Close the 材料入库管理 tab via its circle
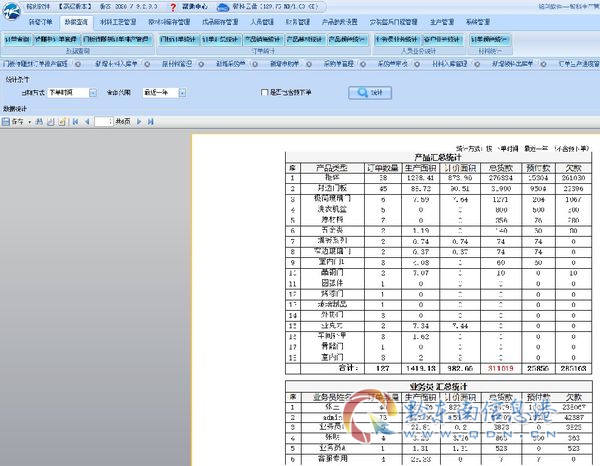This screenshot has width=600, height=466. coord(477,64)
